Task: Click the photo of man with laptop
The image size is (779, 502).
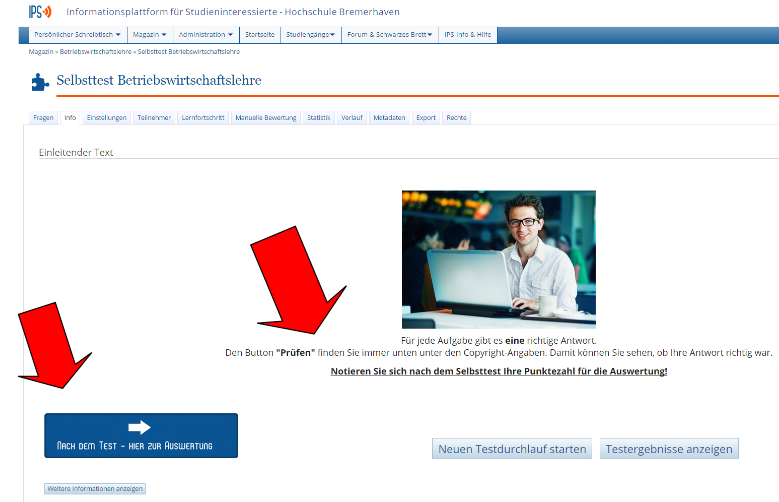Action: 498,259
